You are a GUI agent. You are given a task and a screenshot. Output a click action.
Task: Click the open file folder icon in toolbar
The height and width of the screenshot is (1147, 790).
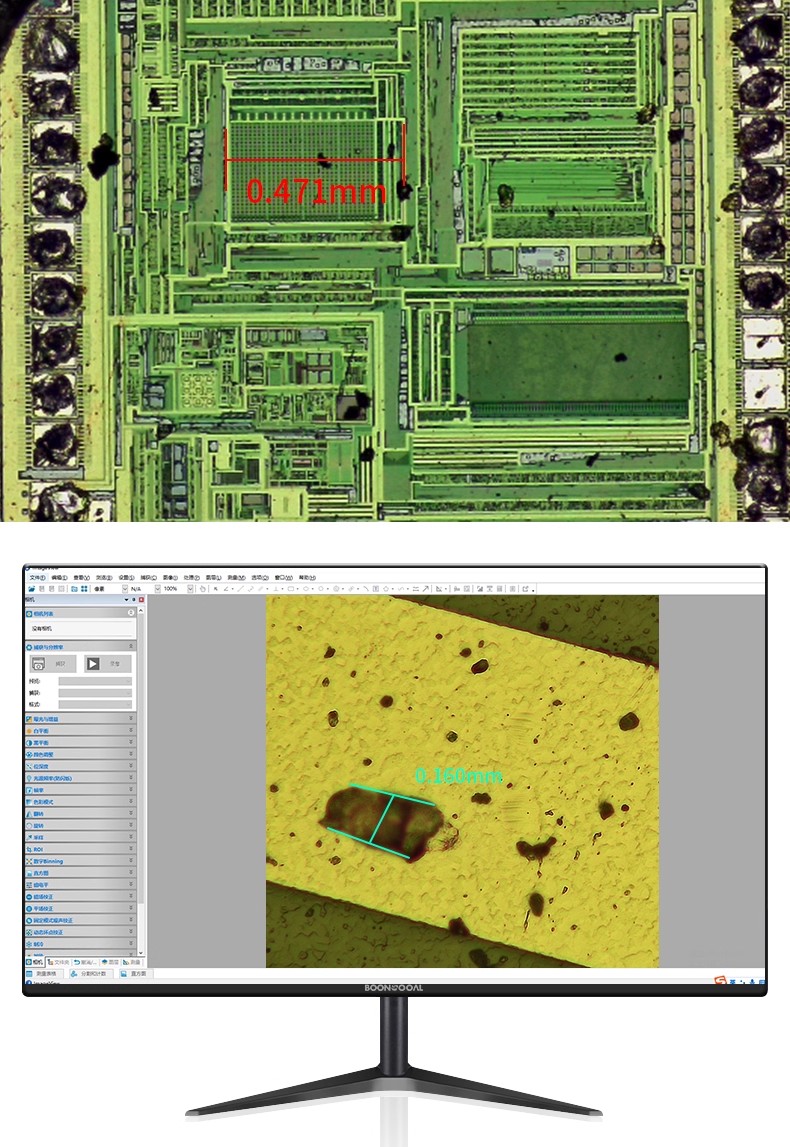pyautogui.click(x=32, y=589)
